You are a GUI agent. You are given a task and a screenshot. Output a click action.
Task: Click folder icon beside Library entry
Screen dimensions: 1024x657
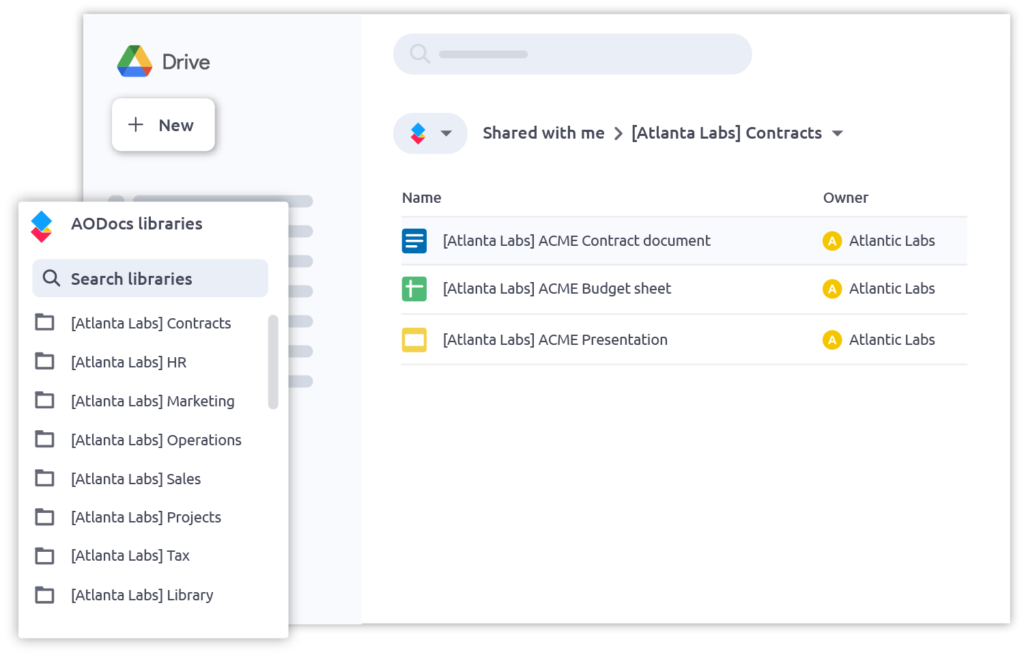tap(44, 594)
